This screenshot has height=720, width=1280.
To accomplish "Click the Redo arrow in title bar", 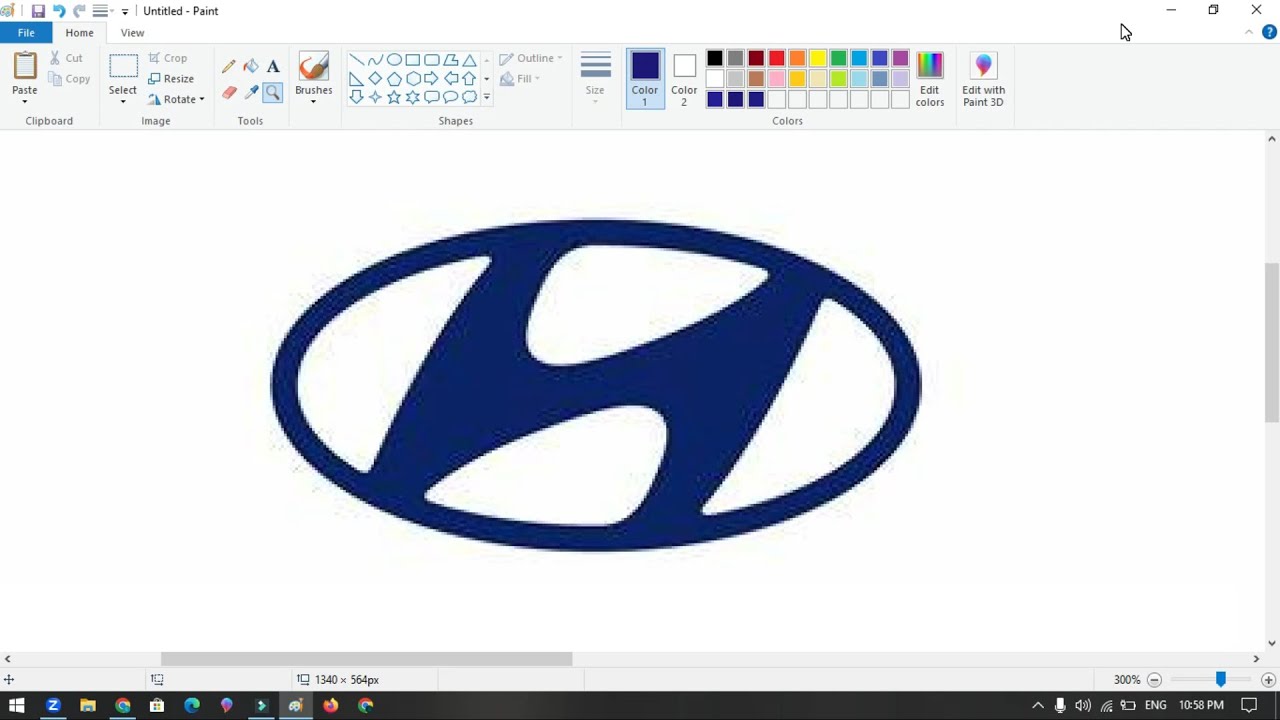I will pyautogui.click(x=79, y=11).
